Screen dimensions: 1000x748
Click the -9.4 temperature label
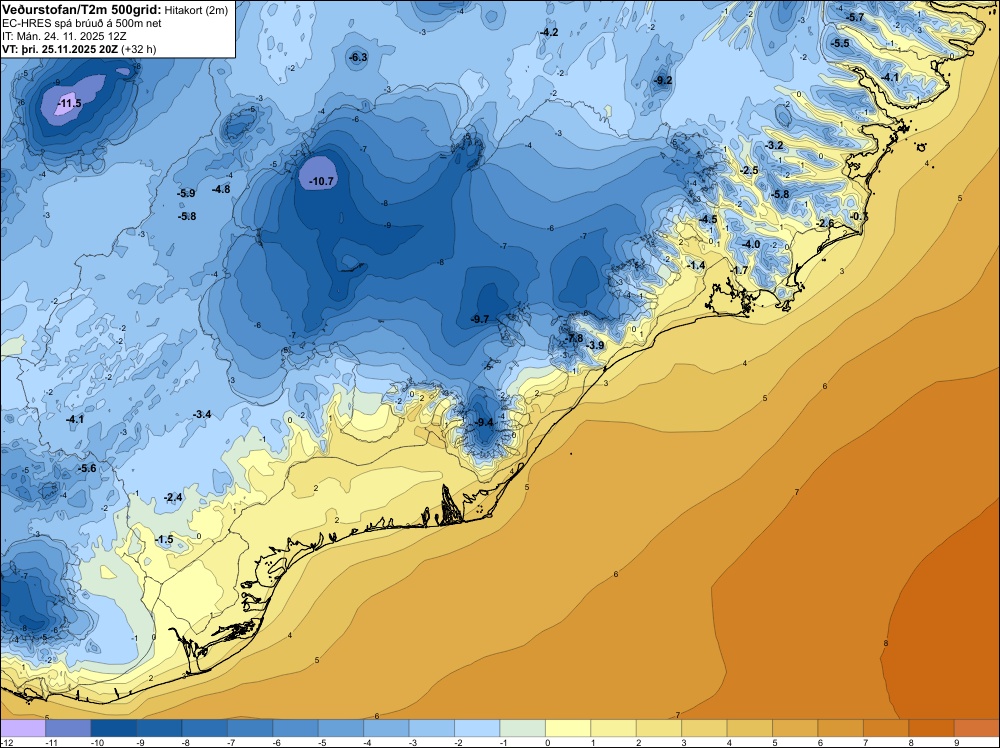pyautogui.click(x=485, y=422)
